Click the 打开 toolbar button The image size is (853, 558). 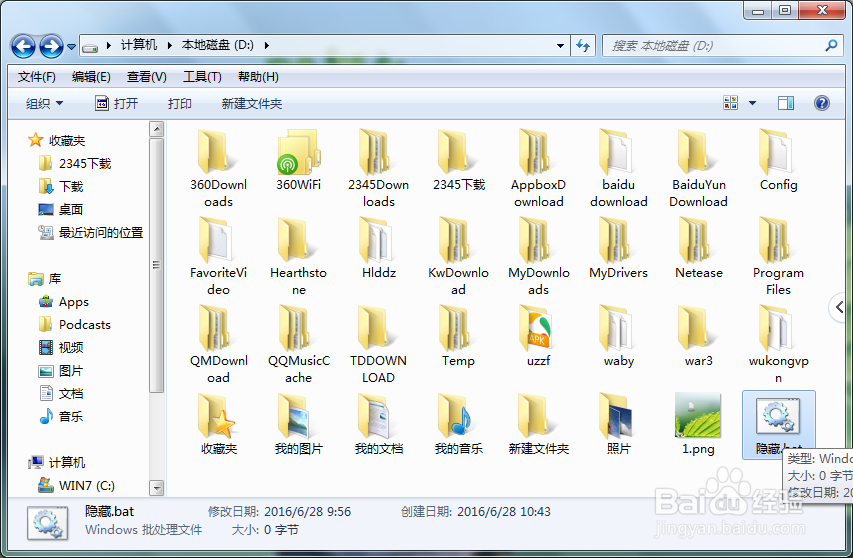click(x=116, y=103)
